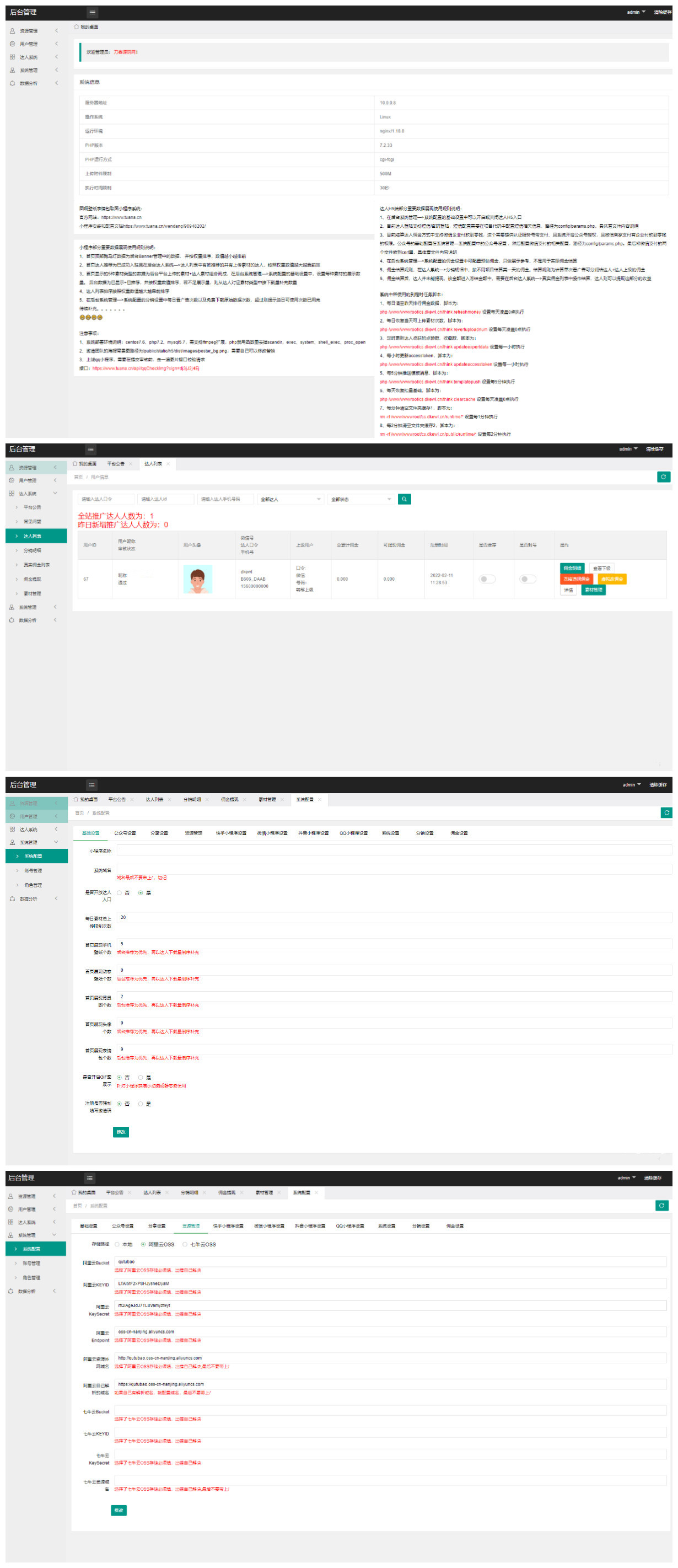
Task: Click the 阿里云Bucket input field
Action: [390, 1262]
